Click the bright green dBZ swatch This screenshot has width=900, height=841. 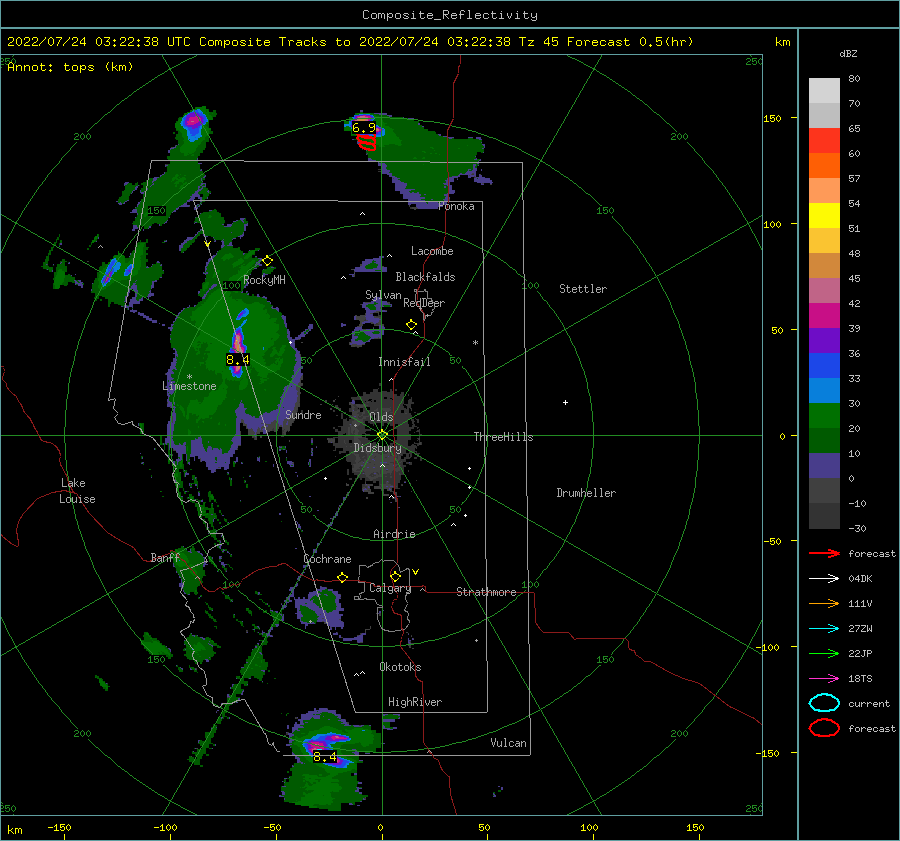tap(824, 416)
